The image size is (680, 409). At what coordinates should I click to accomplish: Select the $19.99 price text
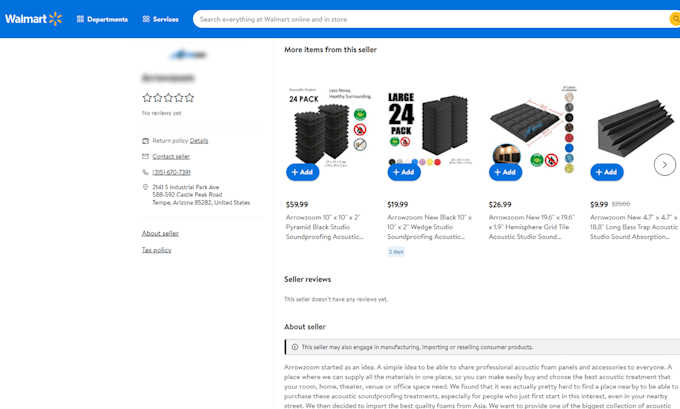(x=398, y=204)
